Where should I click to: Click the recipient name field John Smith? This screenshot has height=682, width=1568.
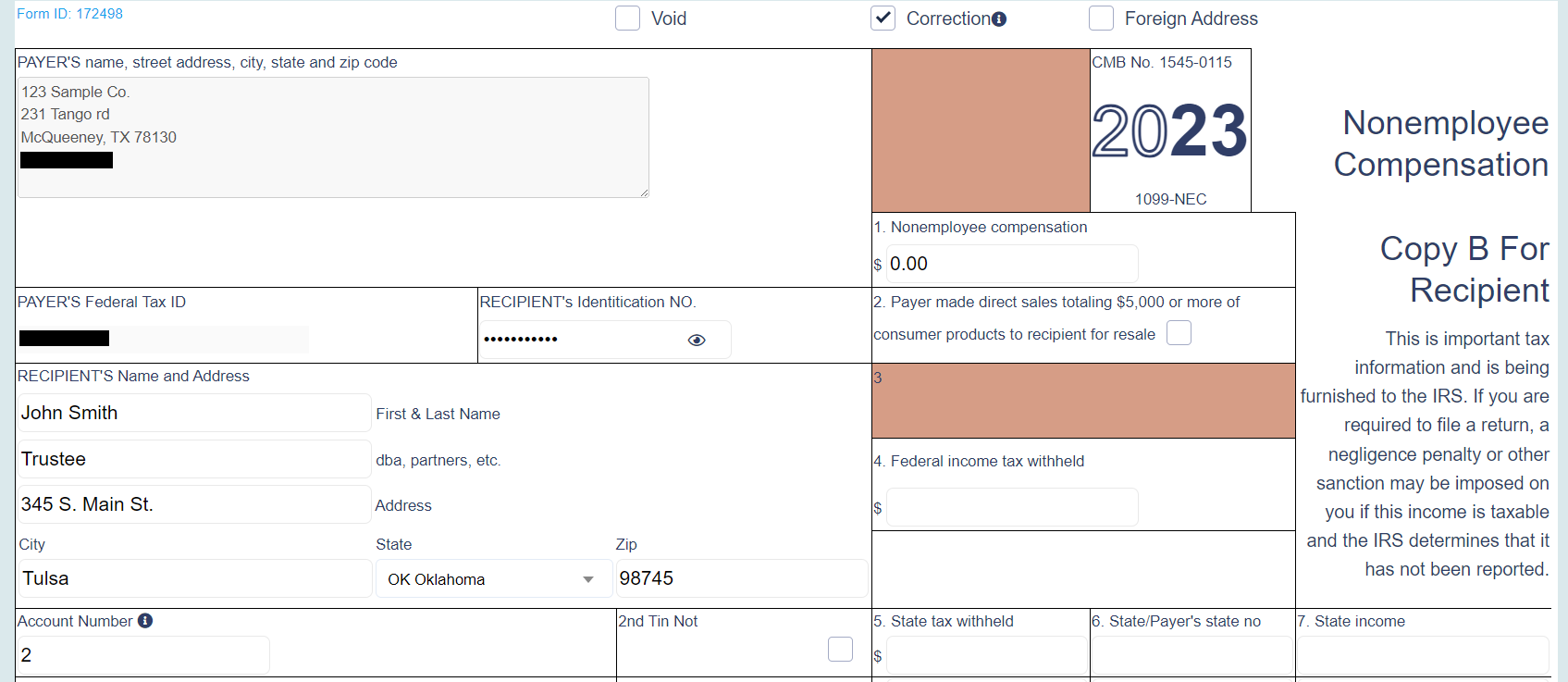pos(194,413)
